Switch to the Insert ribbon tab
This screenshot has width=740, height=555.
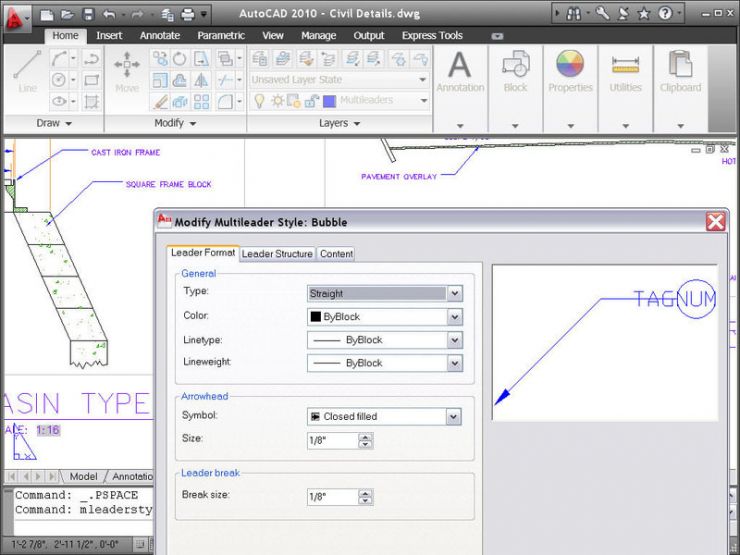point(109,35)
